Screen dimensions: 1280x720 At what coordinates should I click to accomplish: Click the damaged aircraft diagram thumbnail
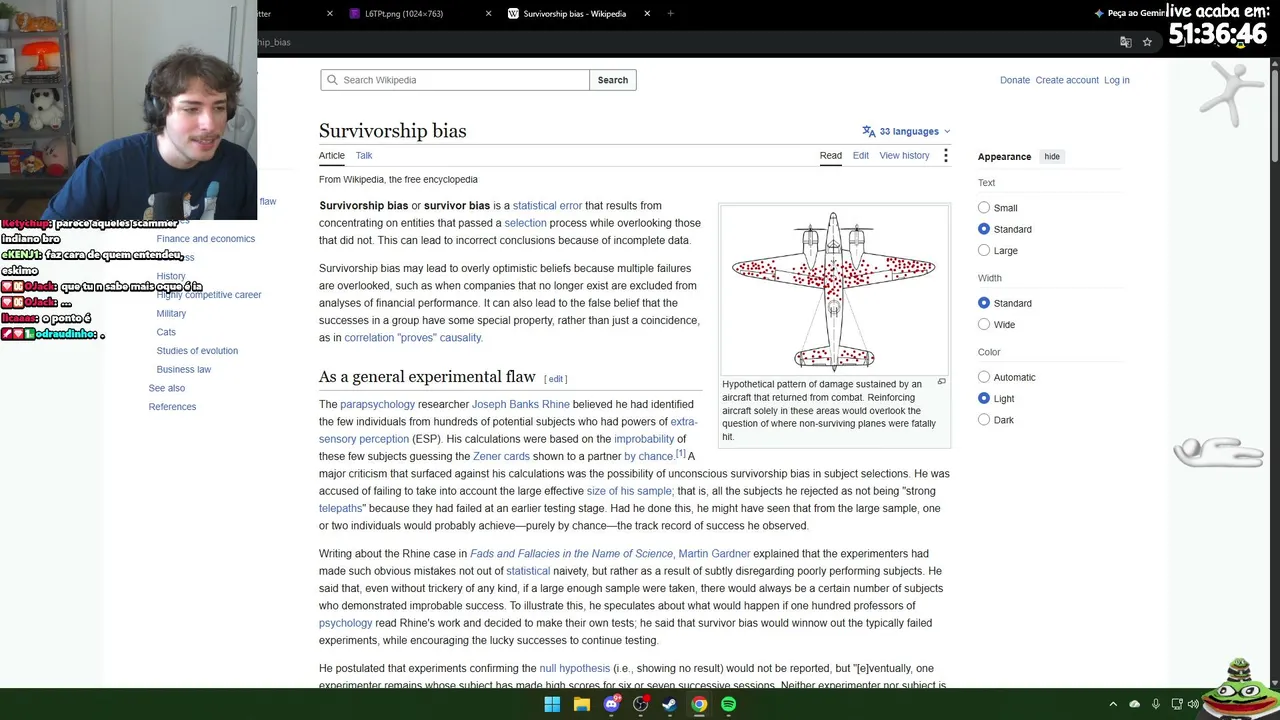coord(834,290)
